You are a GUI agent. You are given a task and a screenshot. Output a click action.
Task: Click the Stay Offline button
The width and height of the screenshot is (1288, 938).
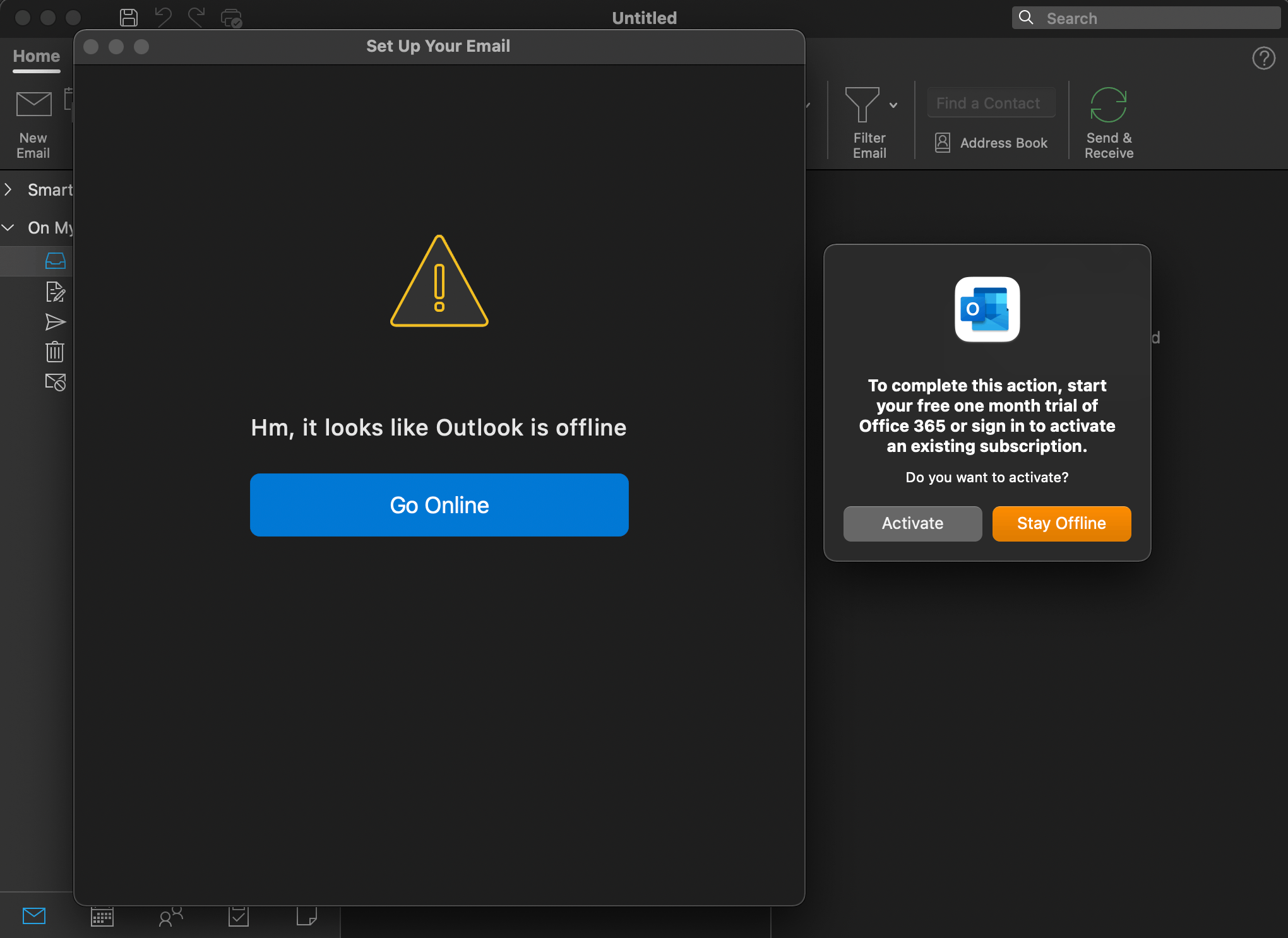pyautogui.click(x=1062, y=523)
